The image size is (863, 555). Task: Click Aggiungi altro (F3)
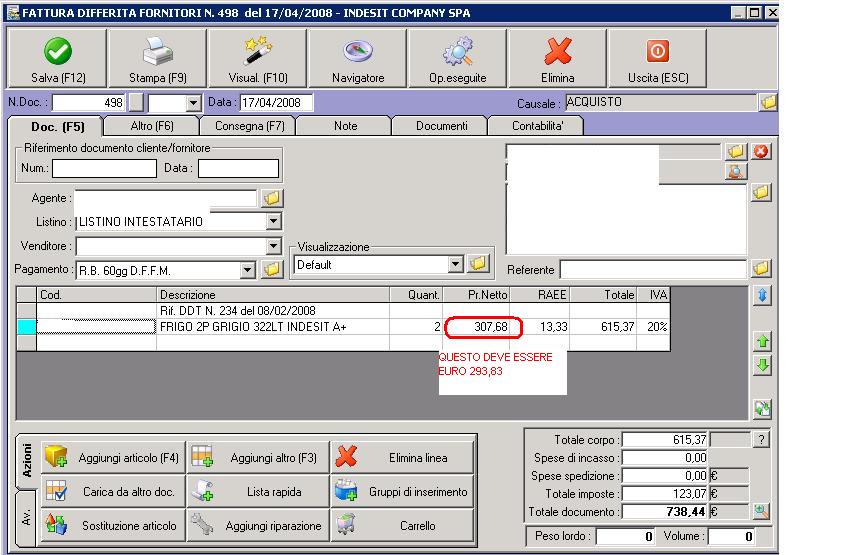[x=258, y=458]
